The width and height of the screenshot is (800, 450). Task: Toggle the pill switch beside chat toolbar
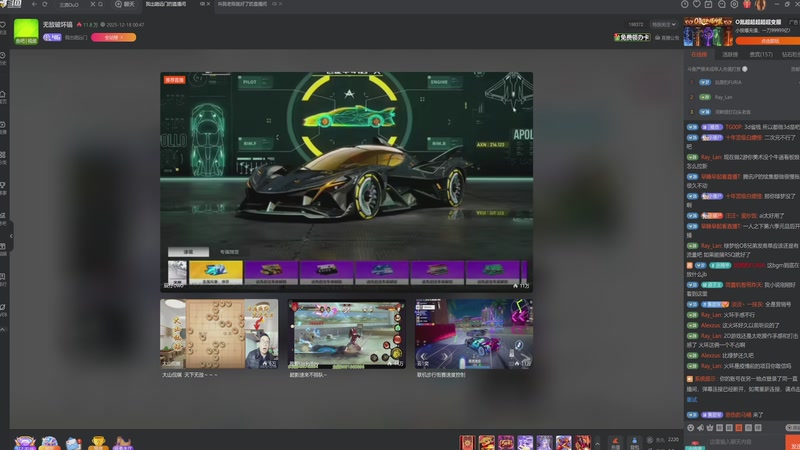click(x=793, y=428)
